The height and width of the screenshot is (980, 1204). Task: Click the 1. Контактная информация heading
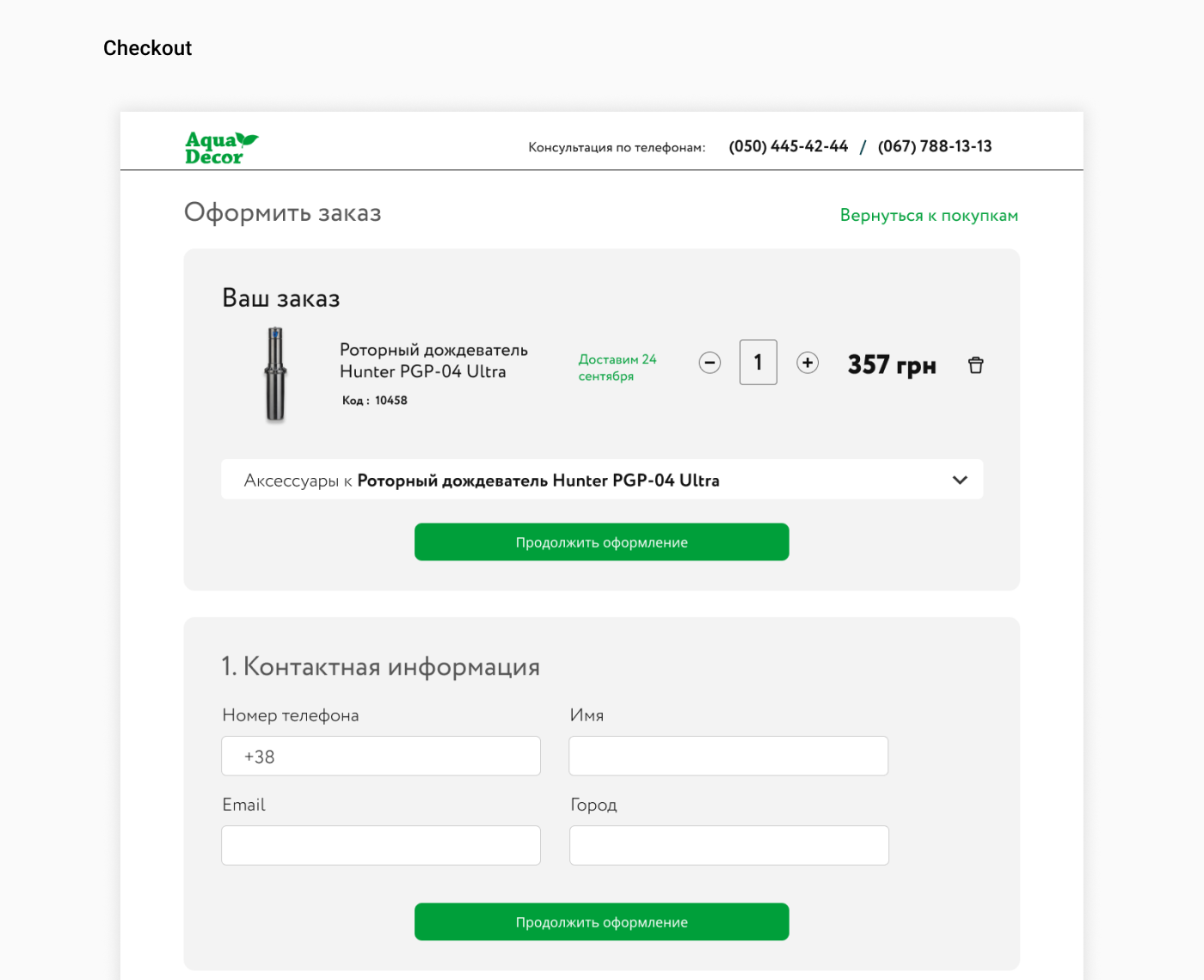coord(380,666)
